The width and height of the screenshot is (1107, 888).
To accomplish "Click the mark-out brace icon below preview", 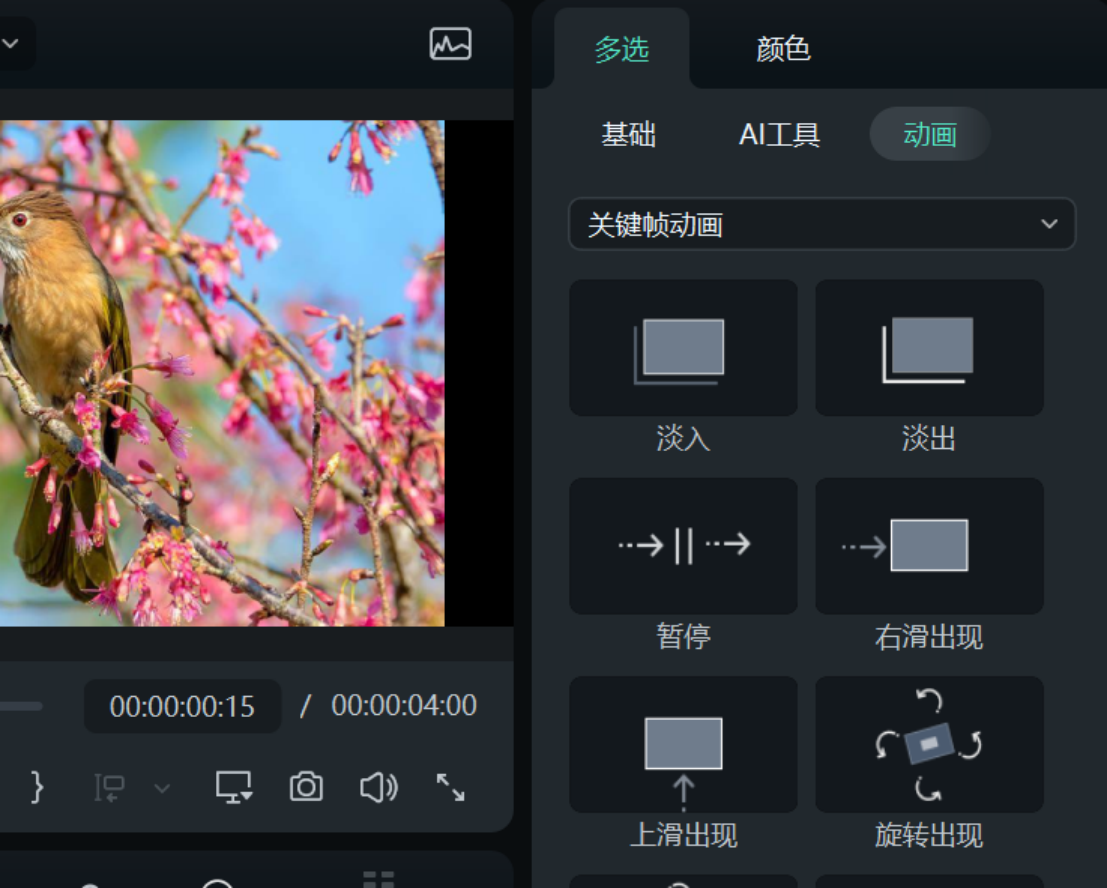I will point(38,787).
